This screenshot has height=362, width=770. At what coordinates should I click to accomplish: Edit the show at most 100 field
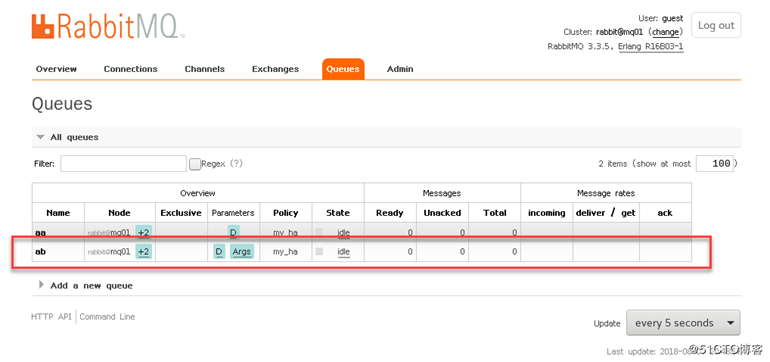[715, 164]
